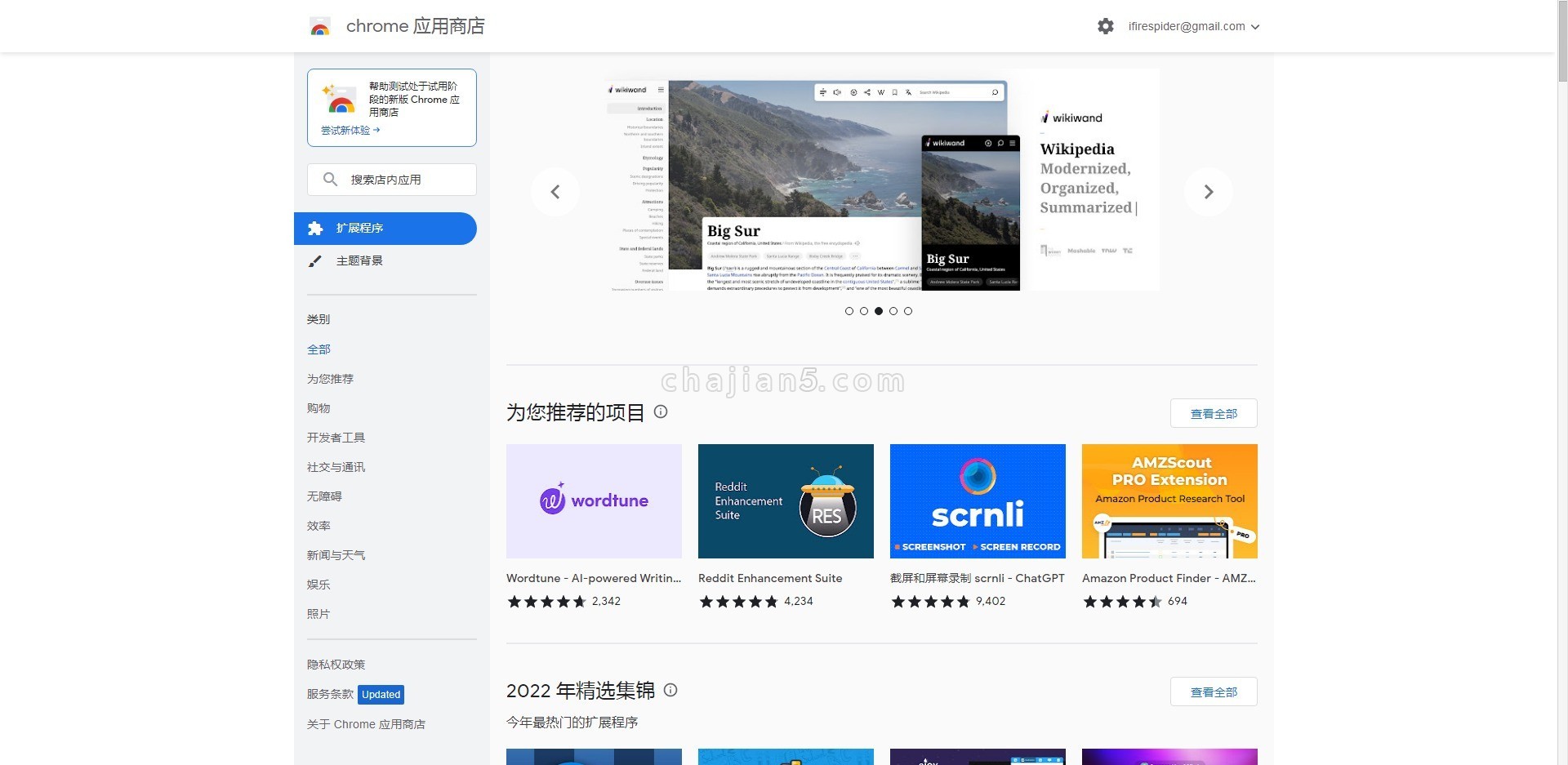Viewport: 1568px width, 765px height.
Task: Click the magnifier icon in search box
Action: pyautogui.click(x=330, y=180)
